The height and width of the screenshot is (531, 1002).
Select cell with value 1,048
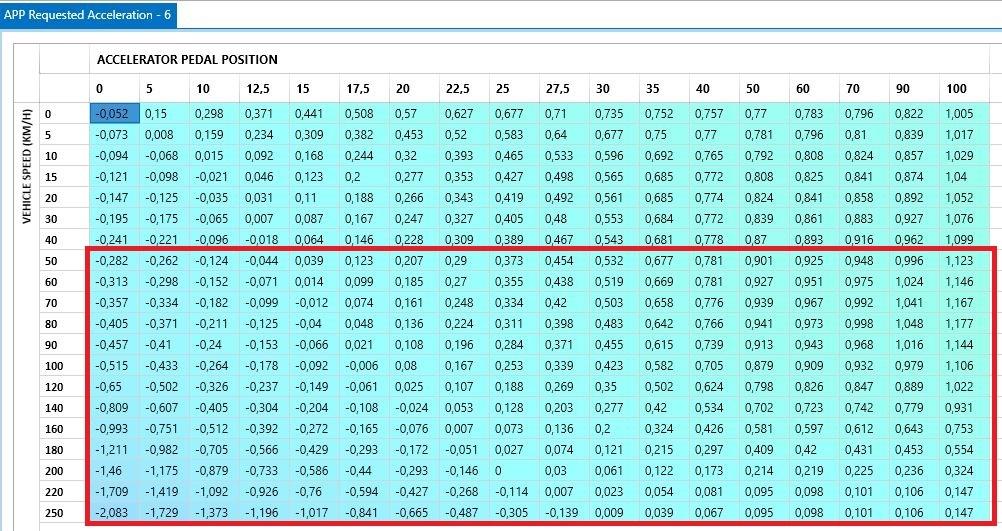click(x=914, y=323)
